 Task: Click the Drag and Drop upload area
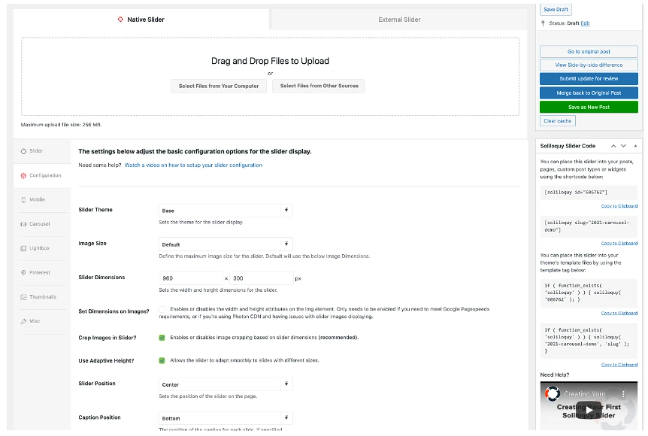270,76
